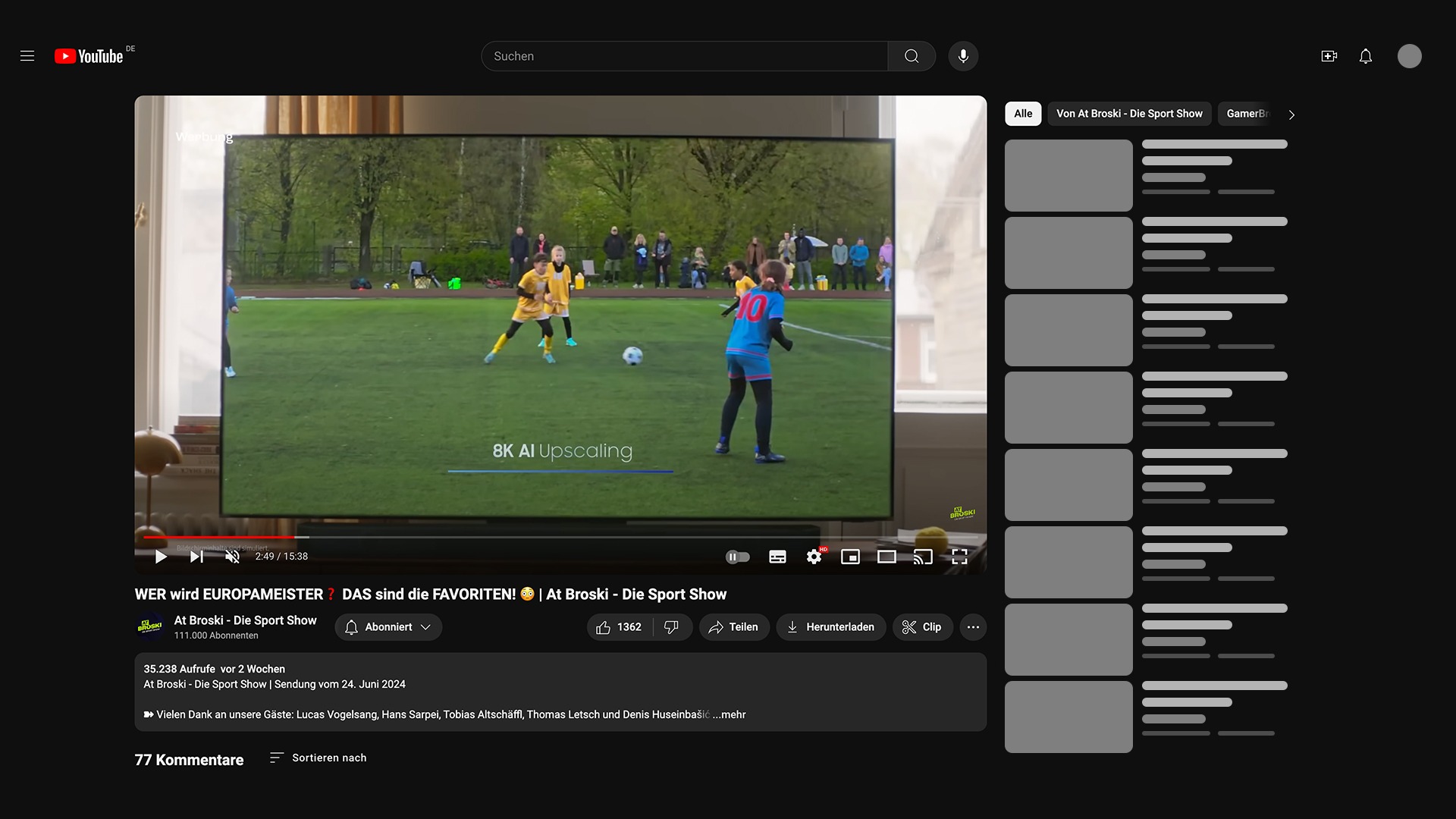1456x819 pixels.
Task: Open the hamburger guide menu
Action: [27, 56]
